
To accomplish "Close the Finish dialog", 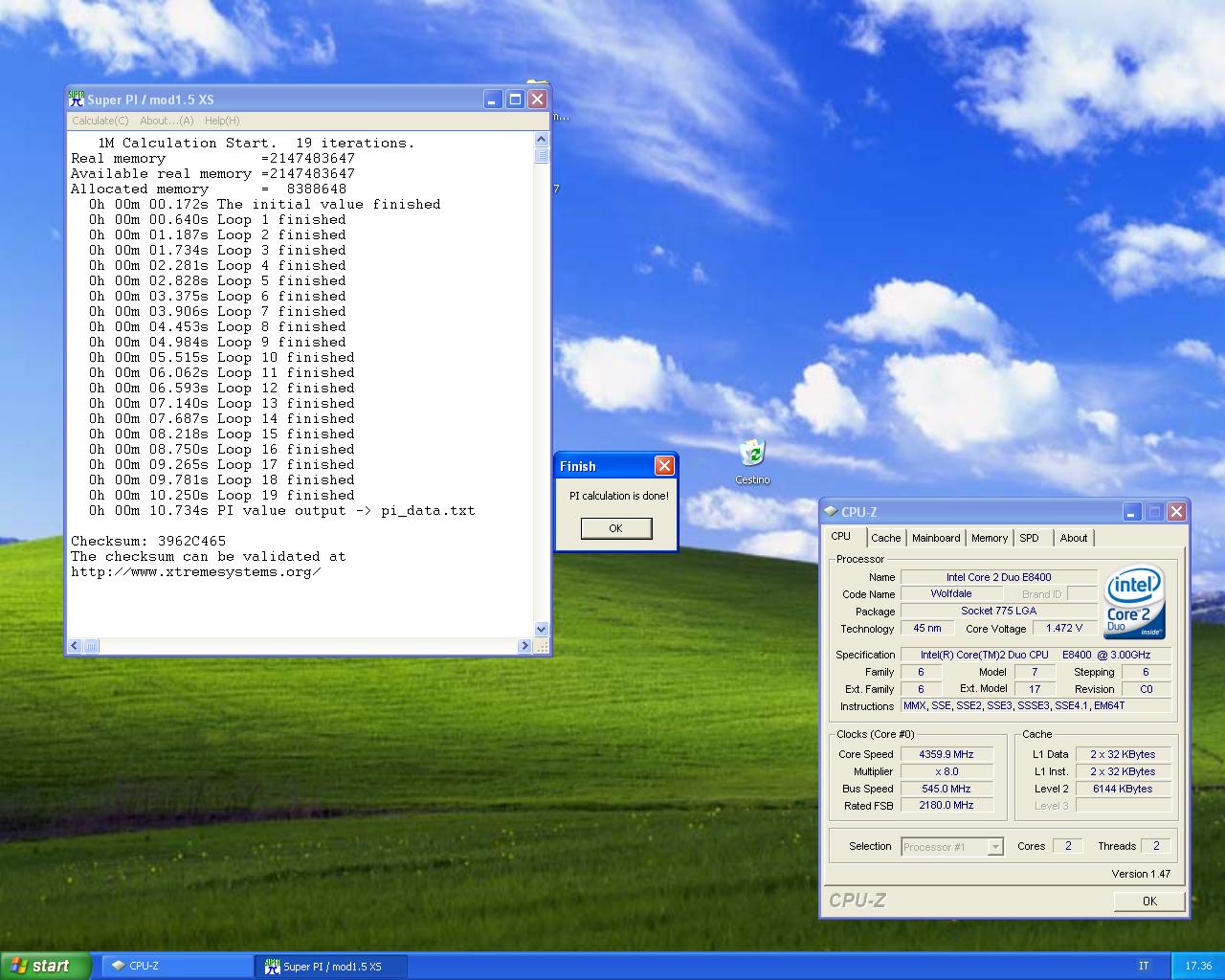I will 664,466.
